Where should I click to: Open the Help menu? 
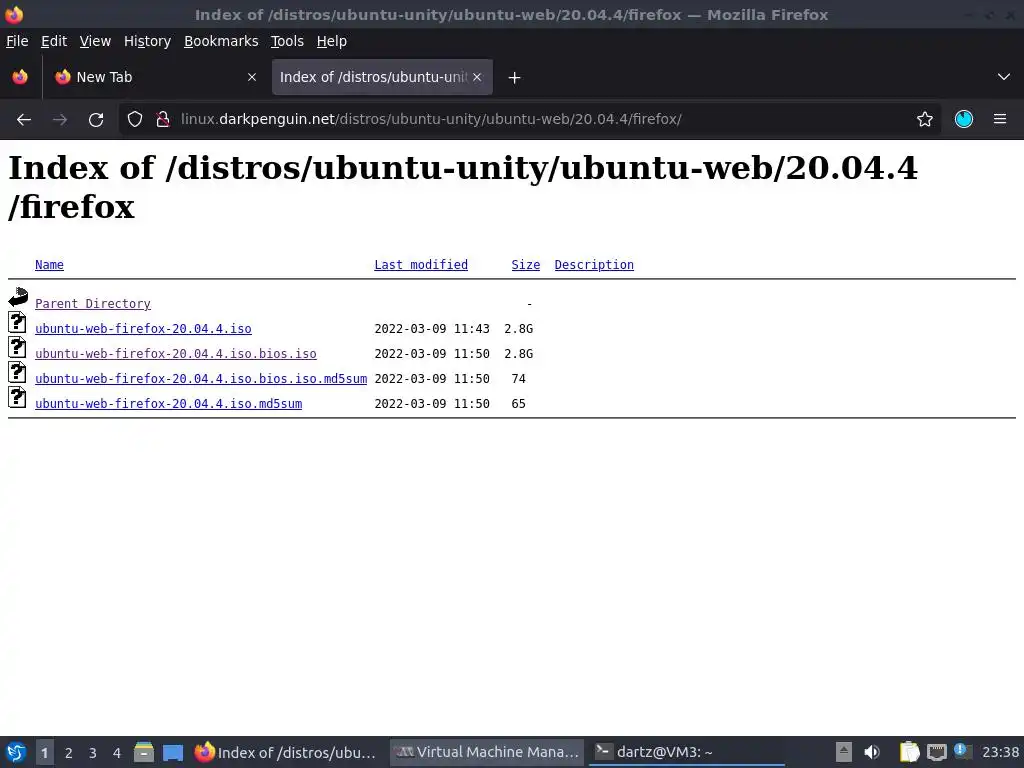click(332, 41)
